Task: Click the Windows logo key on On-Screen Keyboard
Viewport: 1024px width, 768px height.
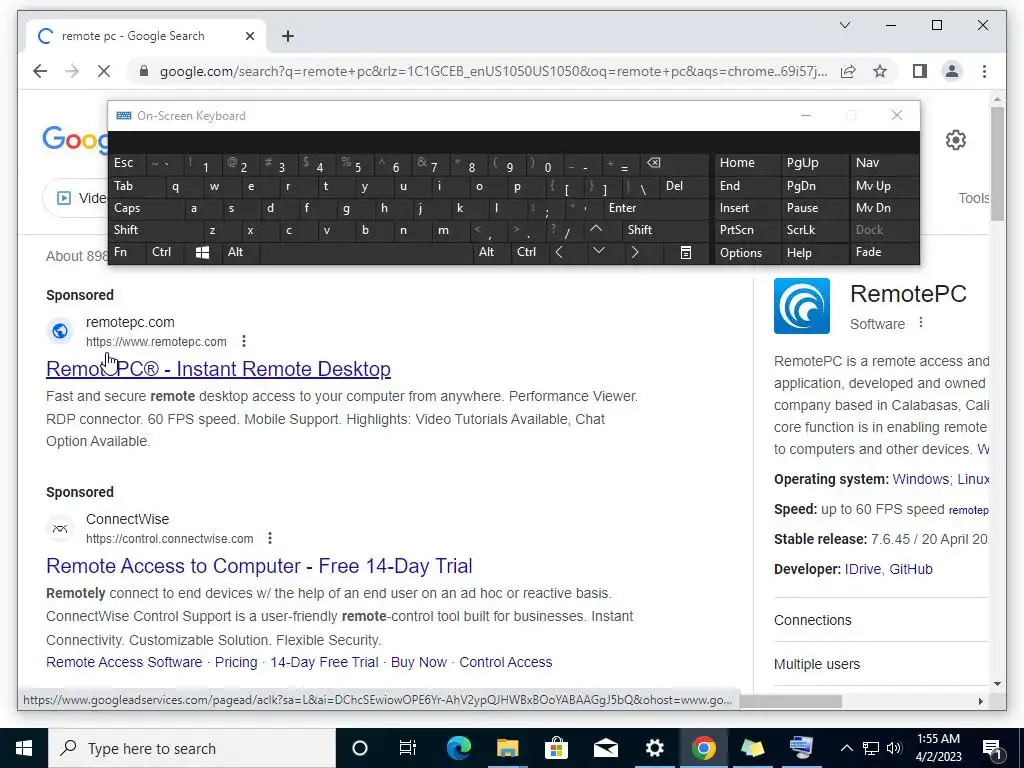Action: click(x=202, y=252)
